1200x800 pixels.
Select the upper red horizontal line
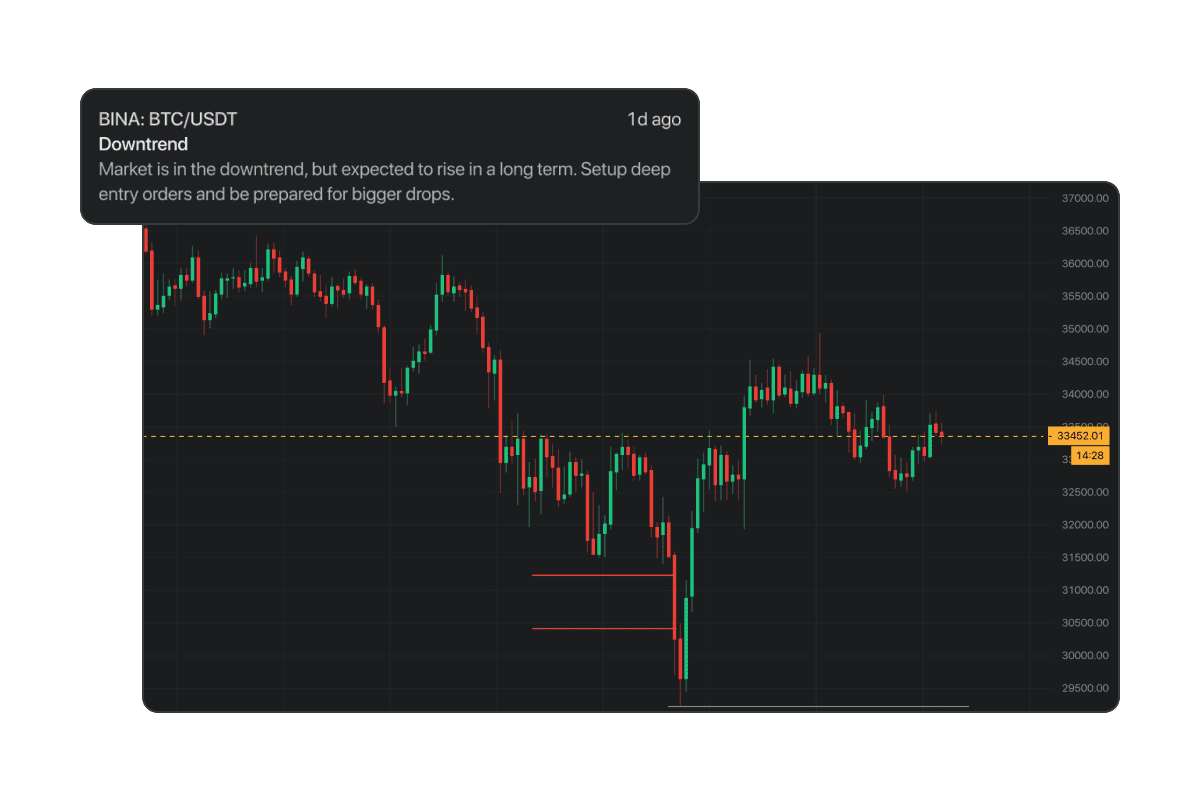[x=600, y=575]
